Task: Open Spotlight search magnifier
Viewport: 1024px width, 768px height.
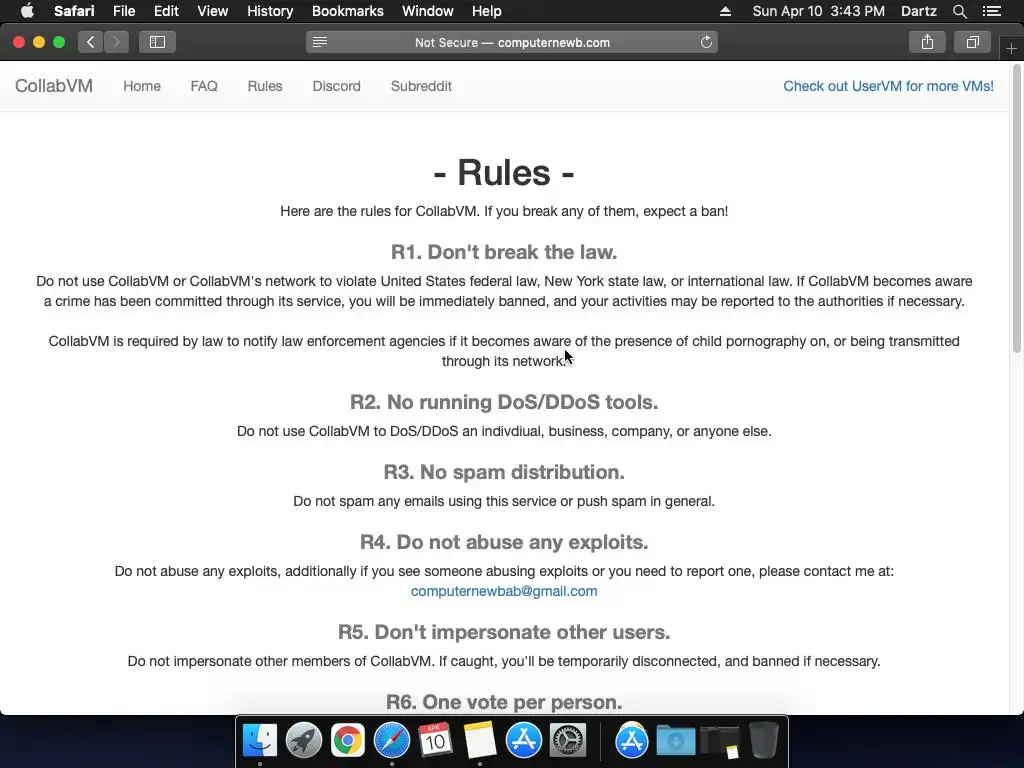Action: pos(959,11)
